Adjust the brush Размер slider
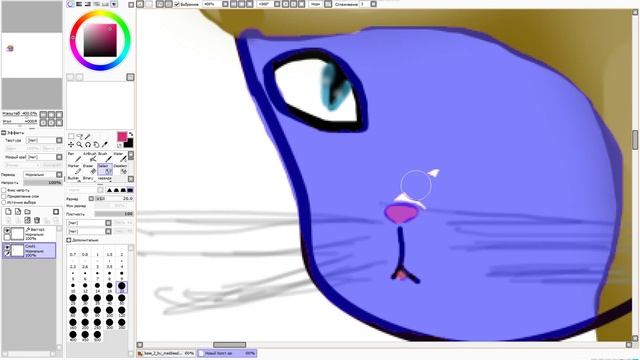The height and width of the screenshot is (360, 640). (x=114, y=198)
